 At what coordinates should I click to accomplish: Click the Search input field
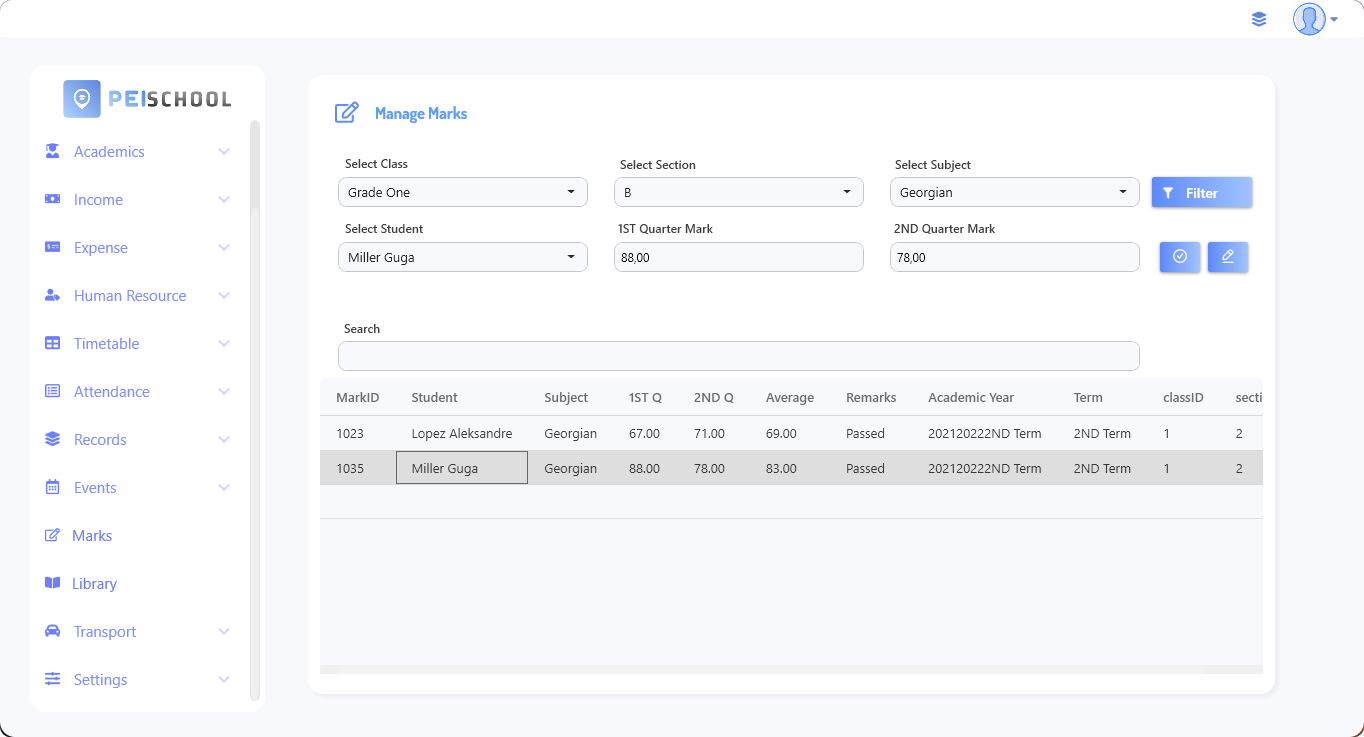(738, 356)
